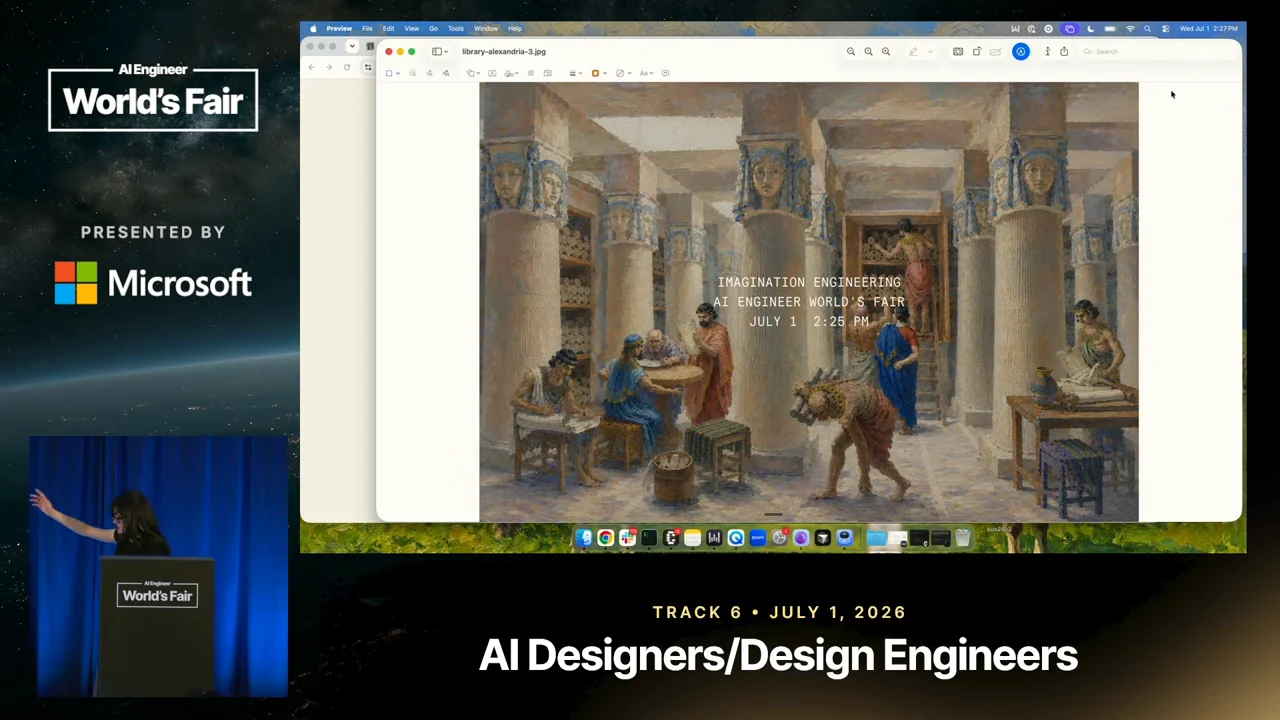Open the Aa text style dropdown
Image resolution: width=1280 pixels, height=720 pixels.
648,73
